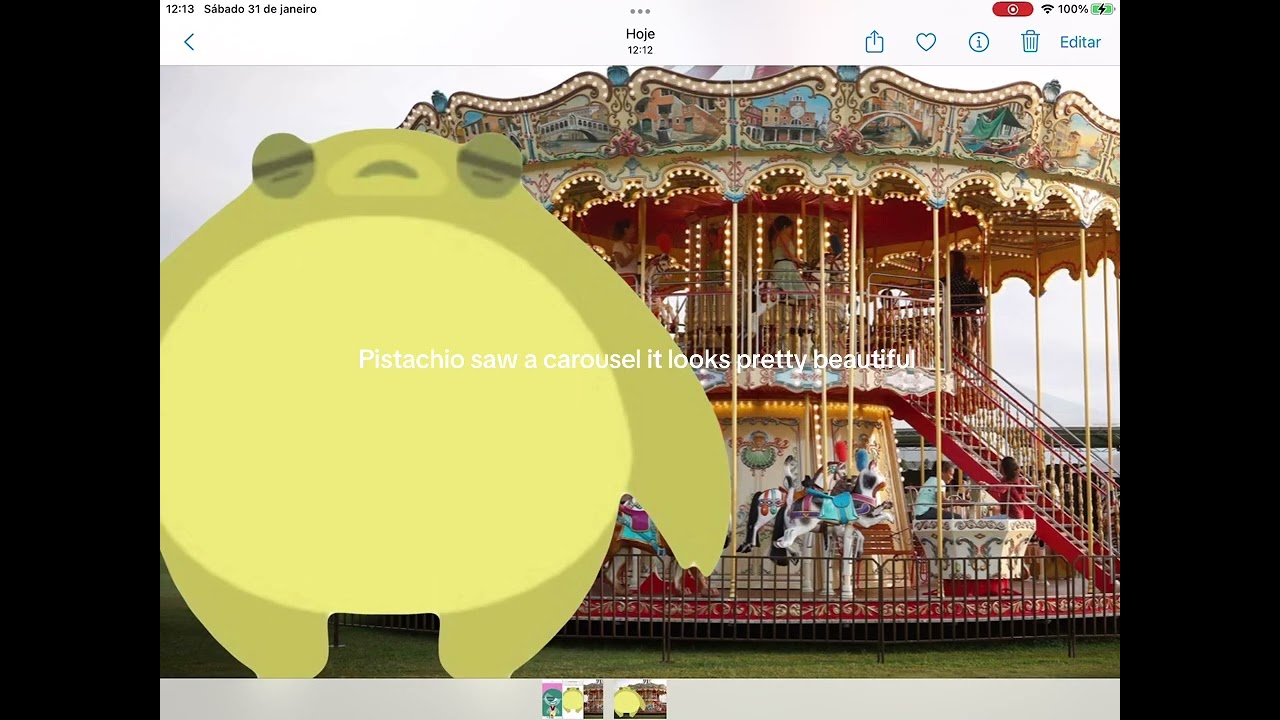
Task: Tap the Wi-Fi status icon
Action: coord(1047,9)
